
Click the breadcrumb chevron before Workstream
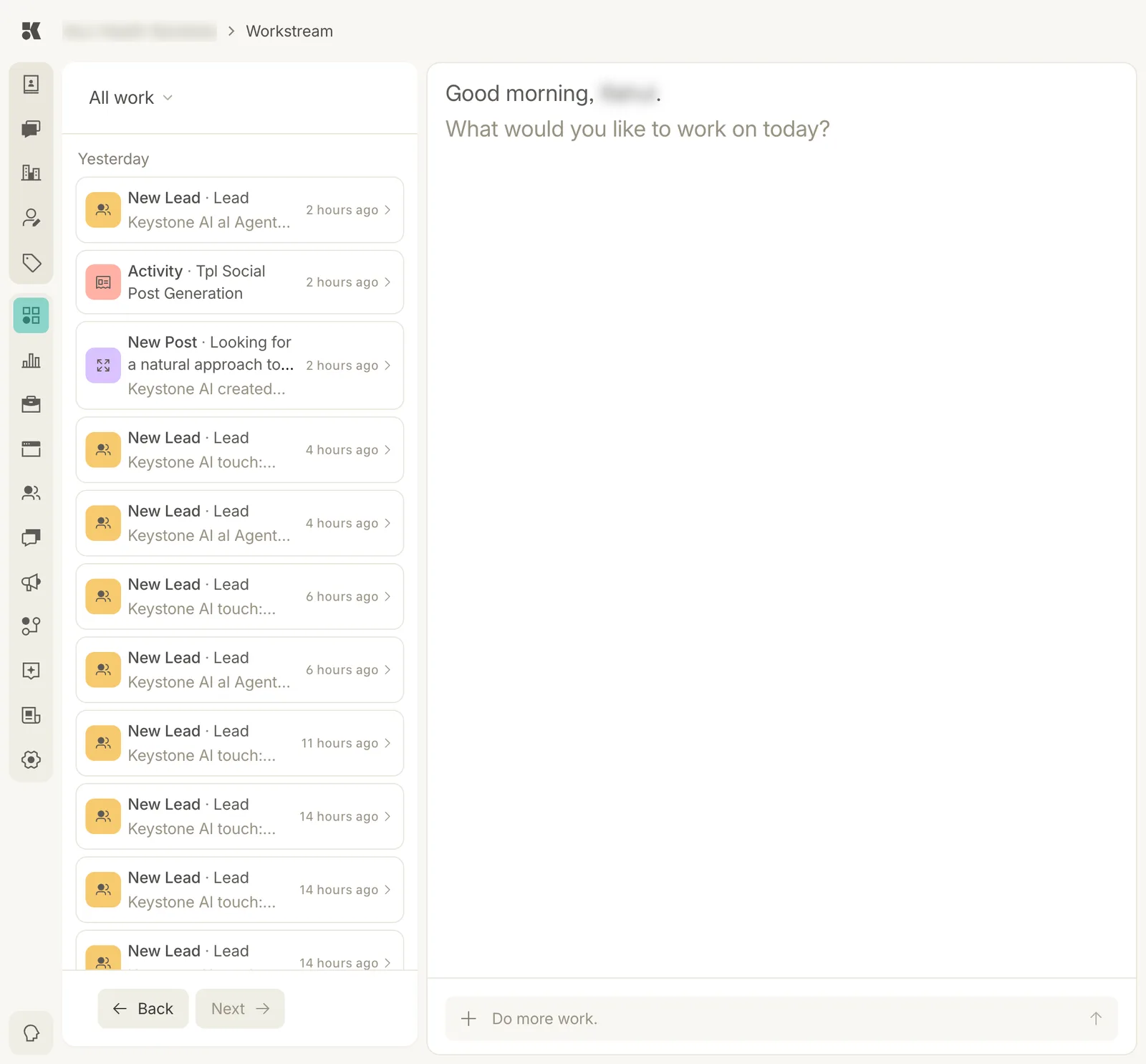click(231, 31)
